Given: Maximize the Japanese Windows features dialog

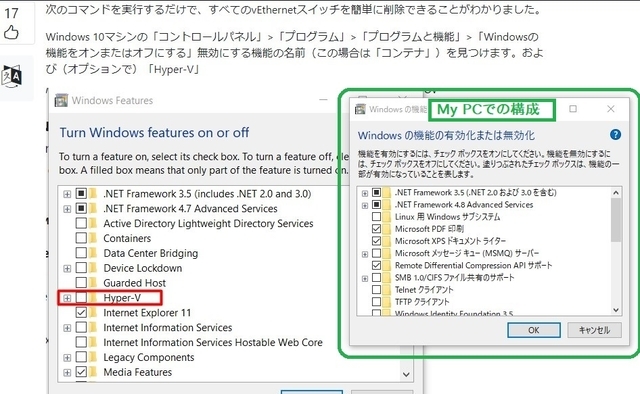Looking at the screenshot, I should click(573, 109).
